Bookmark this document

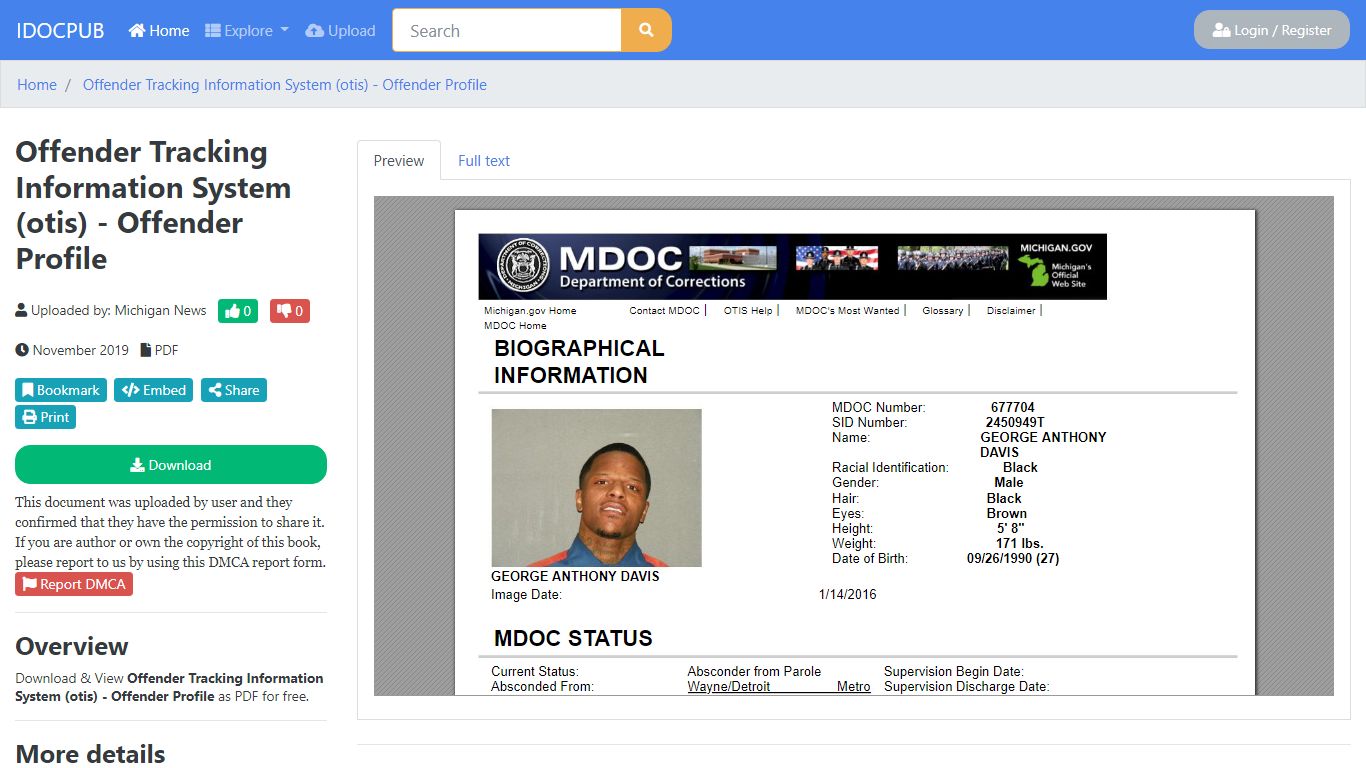coord(61,390)
